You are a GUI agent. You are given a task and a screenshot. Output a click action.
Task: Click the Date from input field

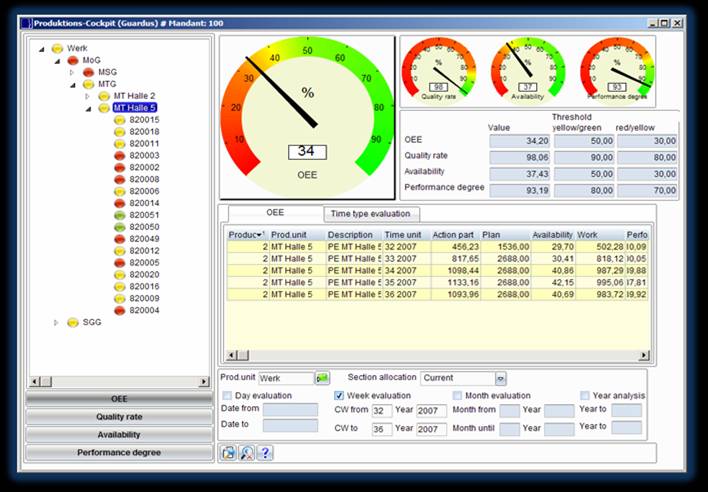[290, 410]
